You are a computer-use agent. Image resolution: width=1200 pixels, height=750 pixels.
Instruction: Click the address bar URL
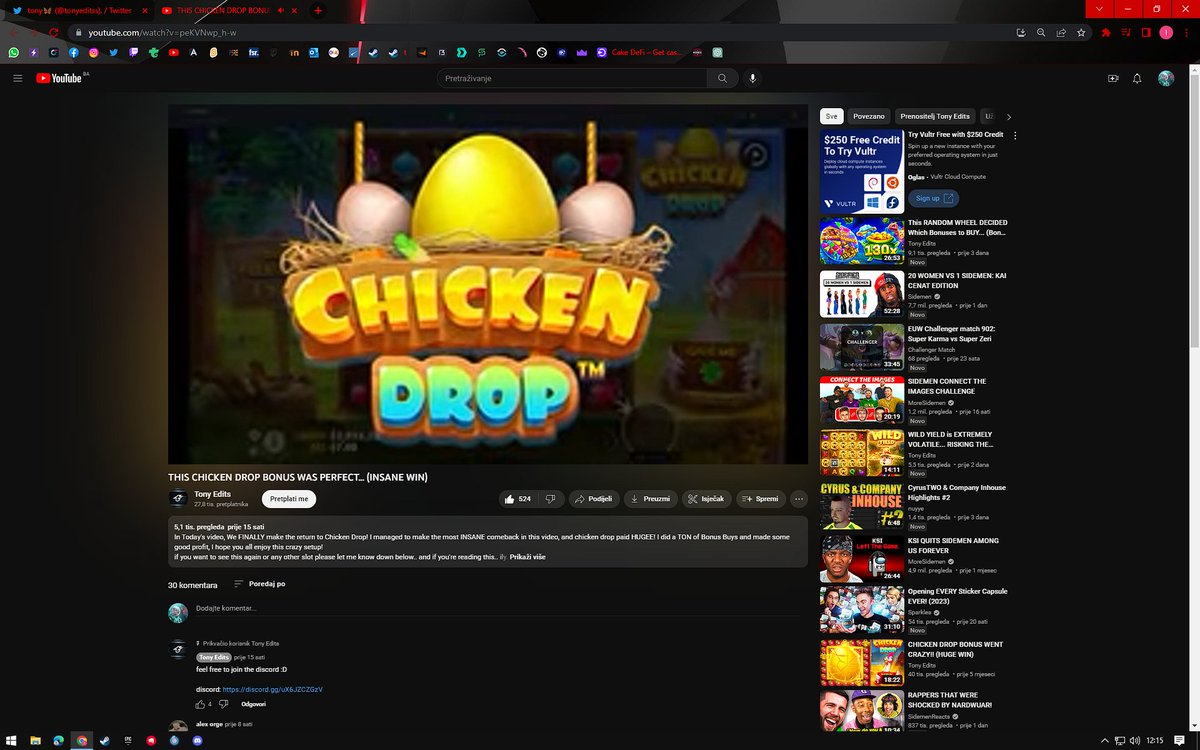click(162, 33)
